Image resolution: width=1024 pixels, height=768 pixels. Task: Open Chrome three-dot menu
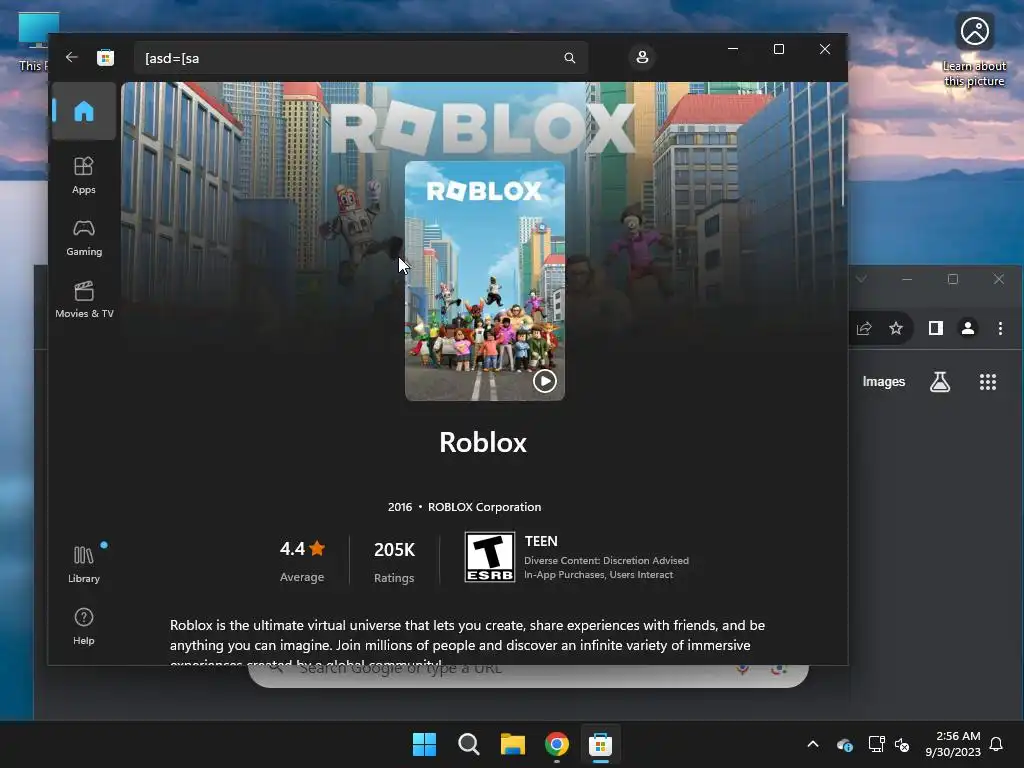tap(1000, 328)
